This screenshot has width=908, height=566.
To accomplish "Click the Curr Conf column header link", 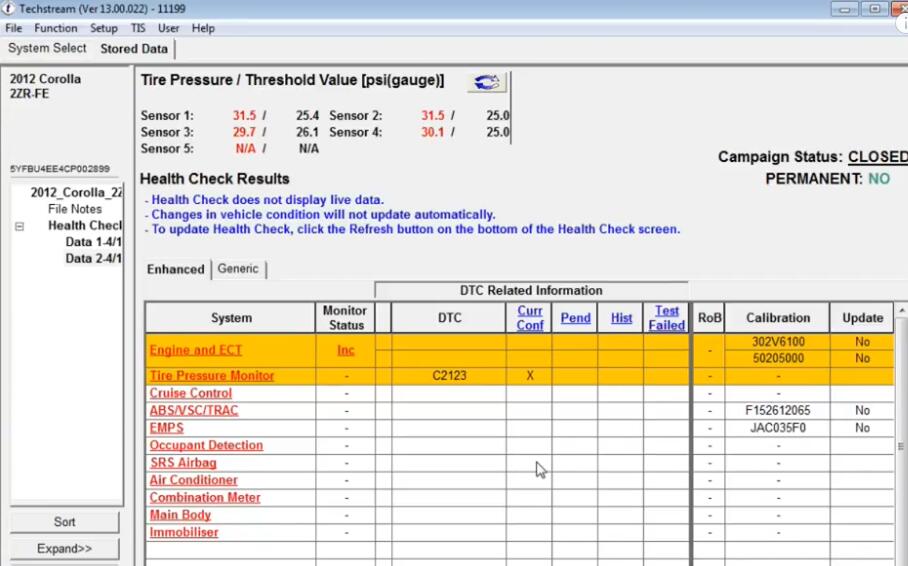I will tap(530, 317).
